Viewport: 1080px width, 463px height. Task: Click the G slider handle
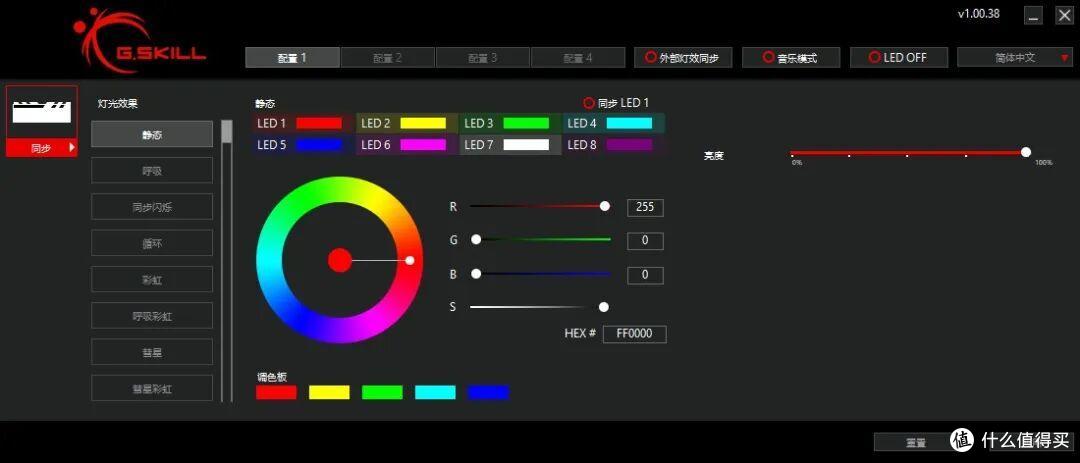[x=476, y=240]
